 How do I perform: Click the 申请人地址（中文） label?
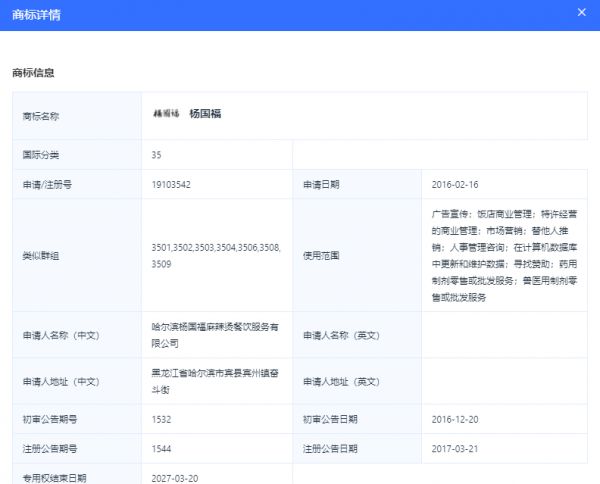point(61,381)
